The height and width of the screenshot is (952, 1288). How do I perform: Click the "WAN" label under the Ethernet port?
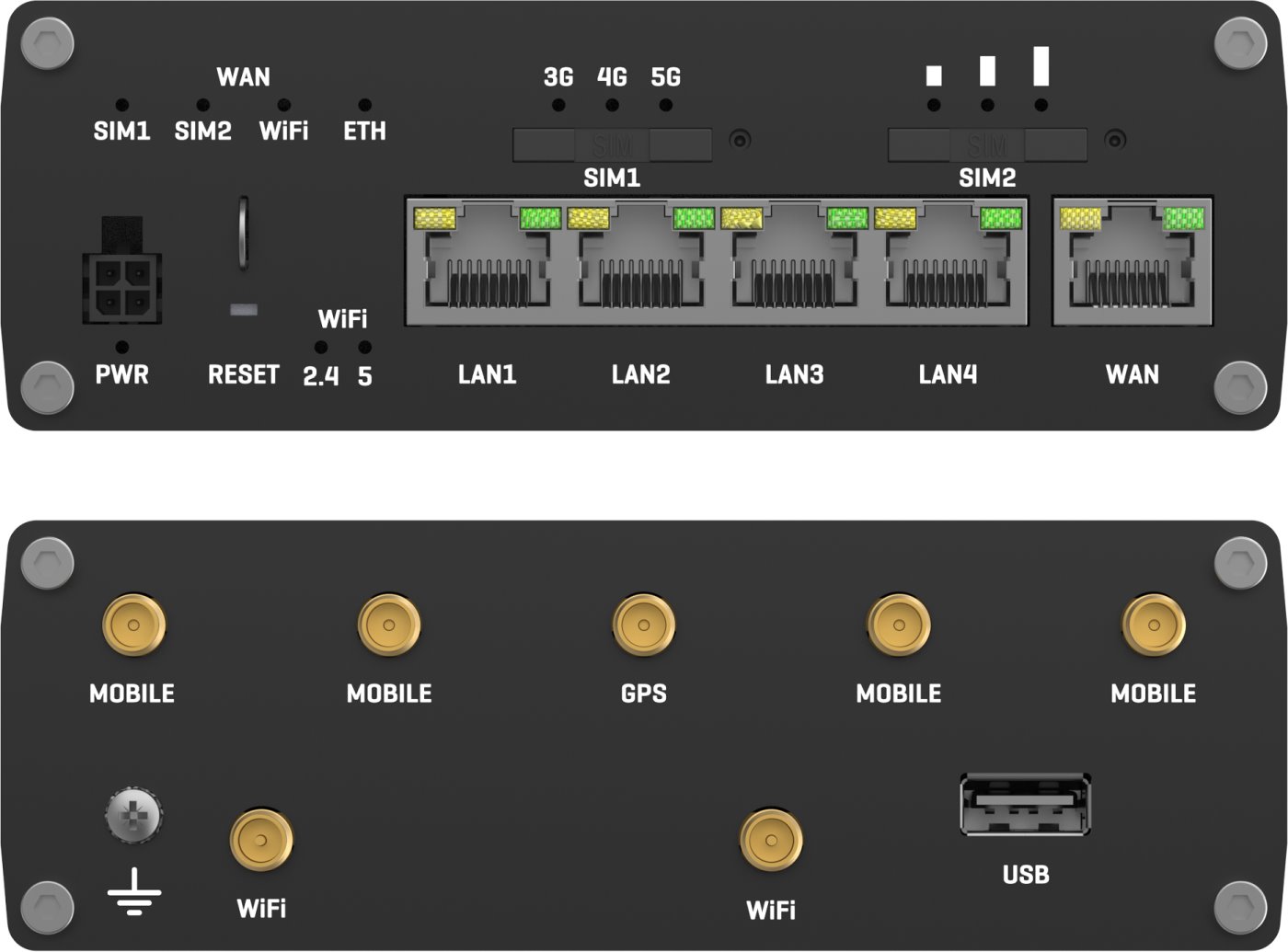pos(1133,374)
